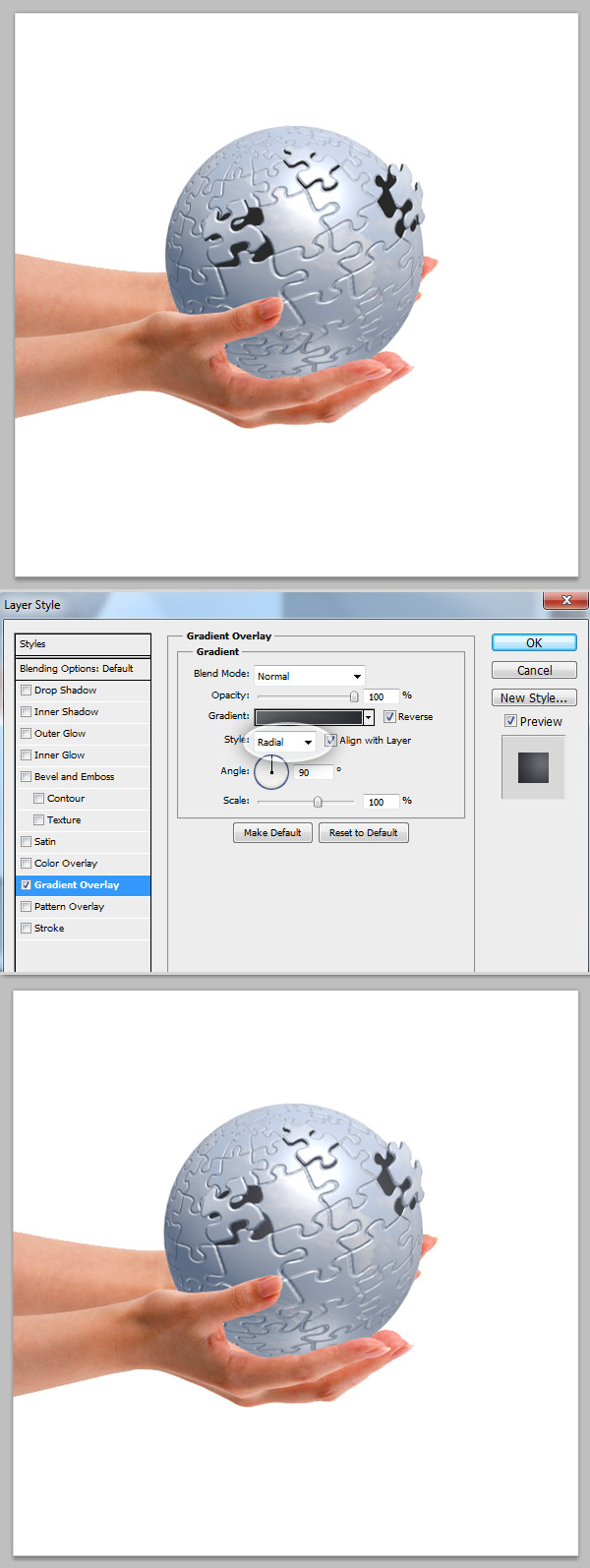Enable the Drop Shadow checkbox
Viewport: 590px width, 1568px height.
(27, 691)
